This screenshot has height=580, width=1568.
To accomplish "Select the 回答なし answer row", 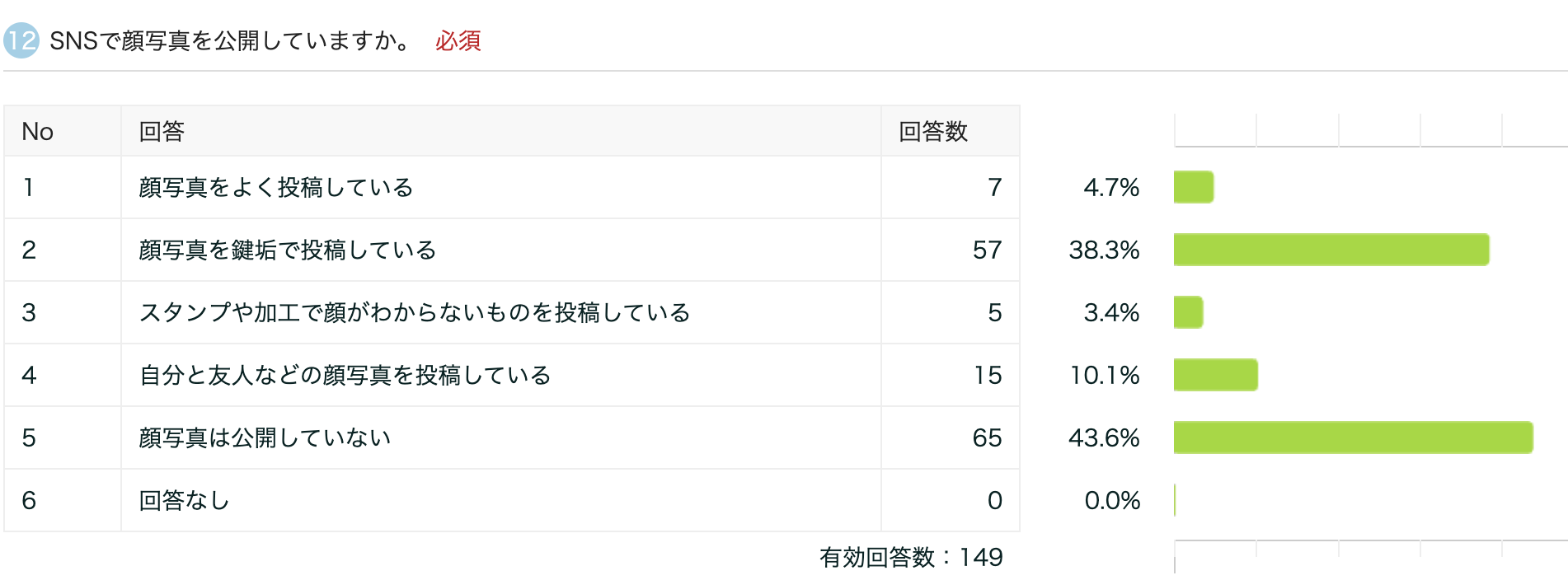I will tap(184, 501).
